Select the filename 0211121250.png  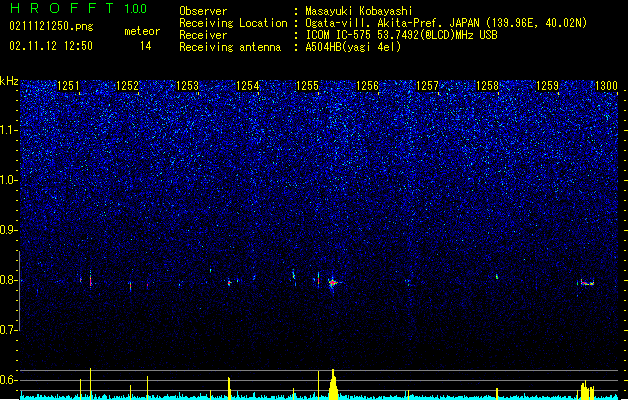point(51,26)
